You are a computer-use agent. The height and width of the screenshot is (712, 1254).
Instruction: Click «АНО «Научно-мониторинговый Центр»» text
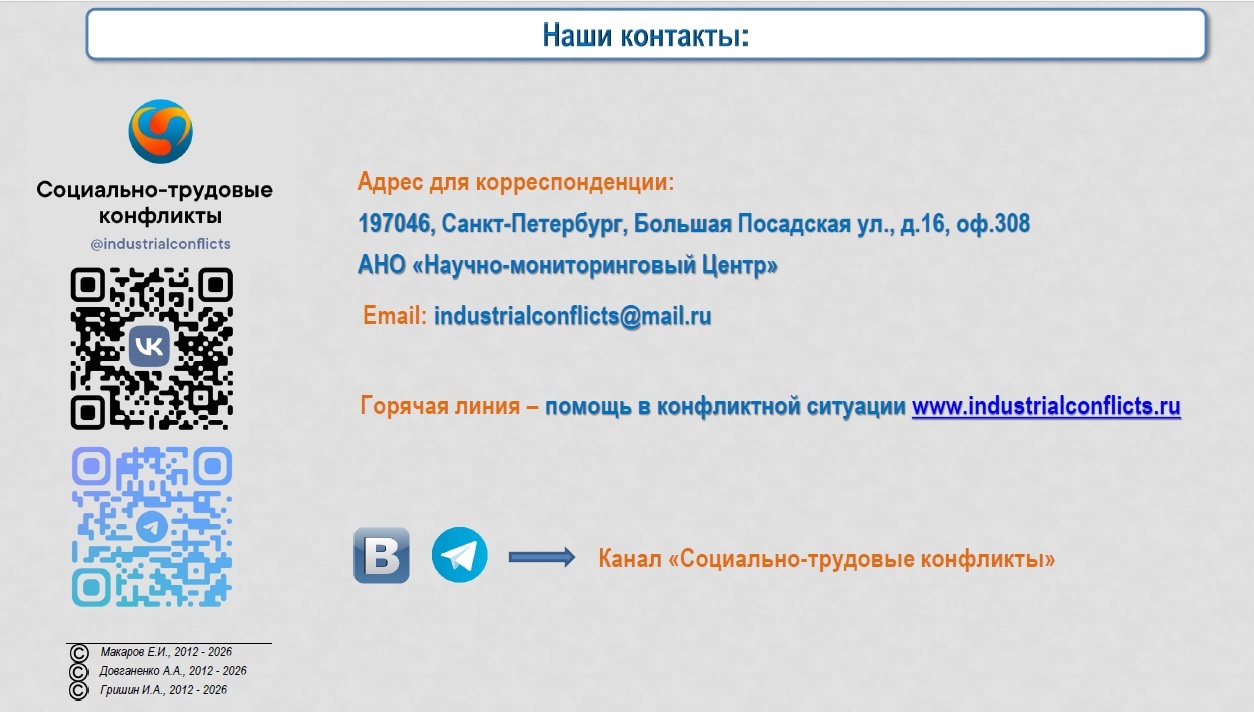pyautogui.click(x=568, y=266)
